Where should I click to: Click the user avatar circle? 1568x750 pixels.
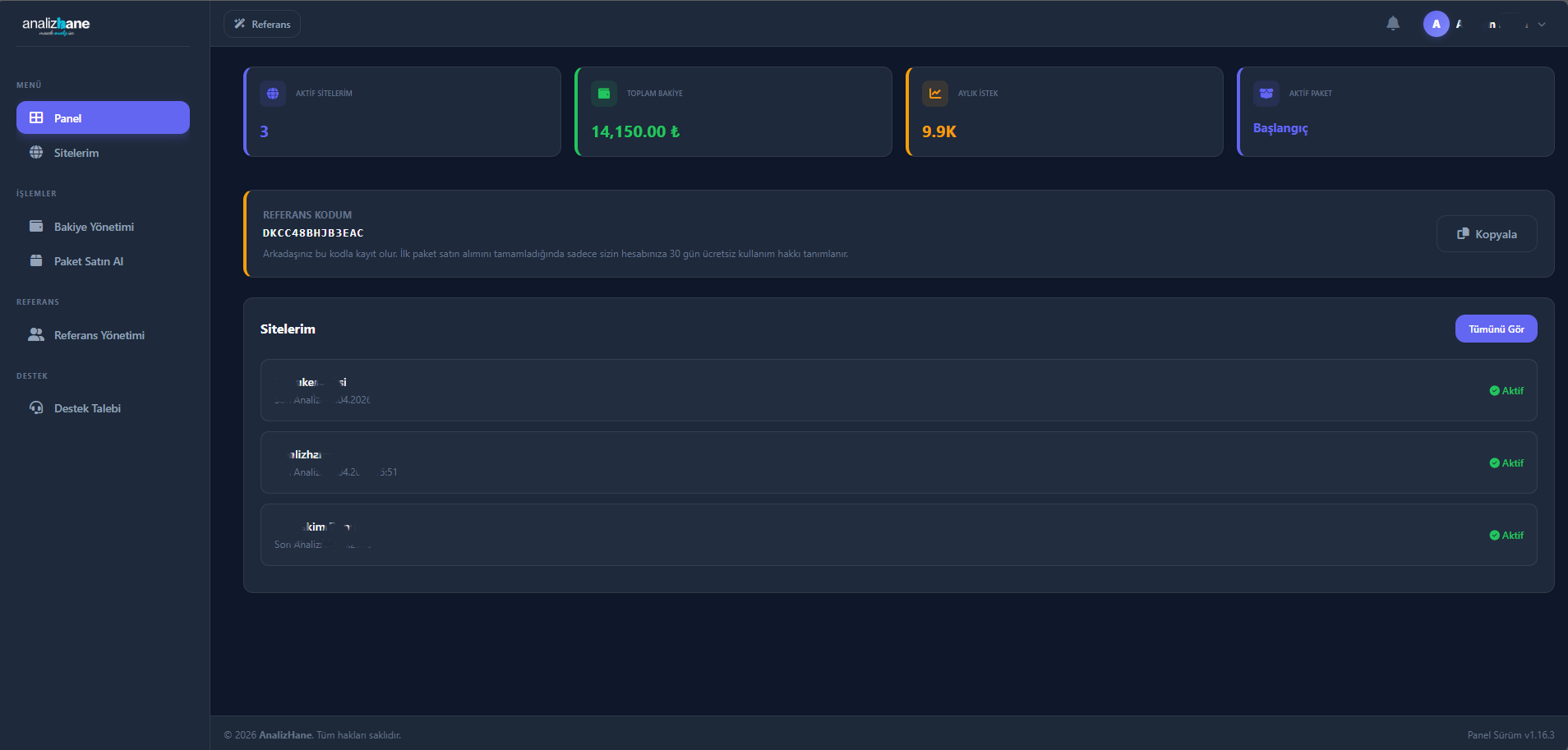pos(1436,24)
